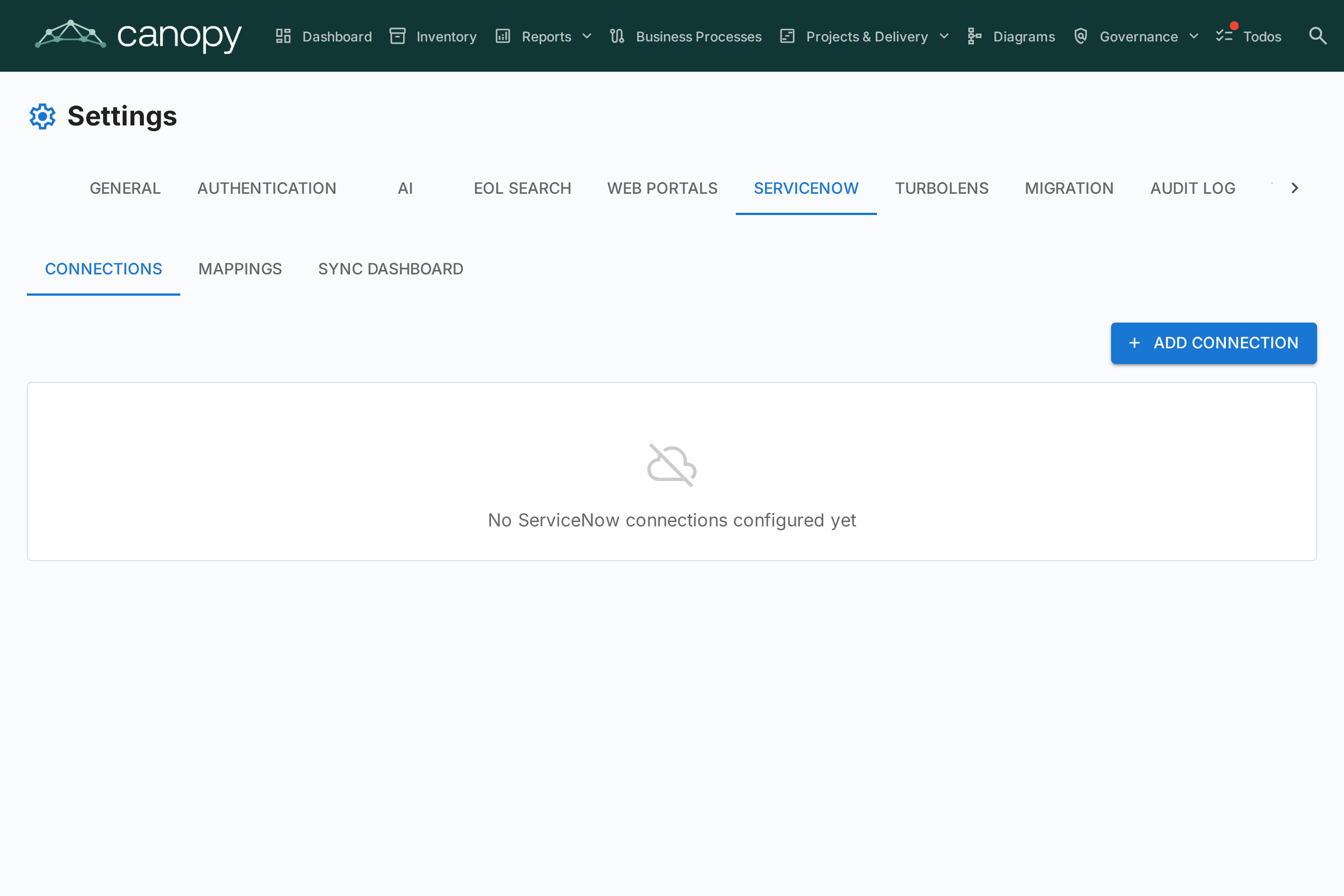Go to Inventory page
Viewport: 1344px width, 896px height.
coord(433,36)
